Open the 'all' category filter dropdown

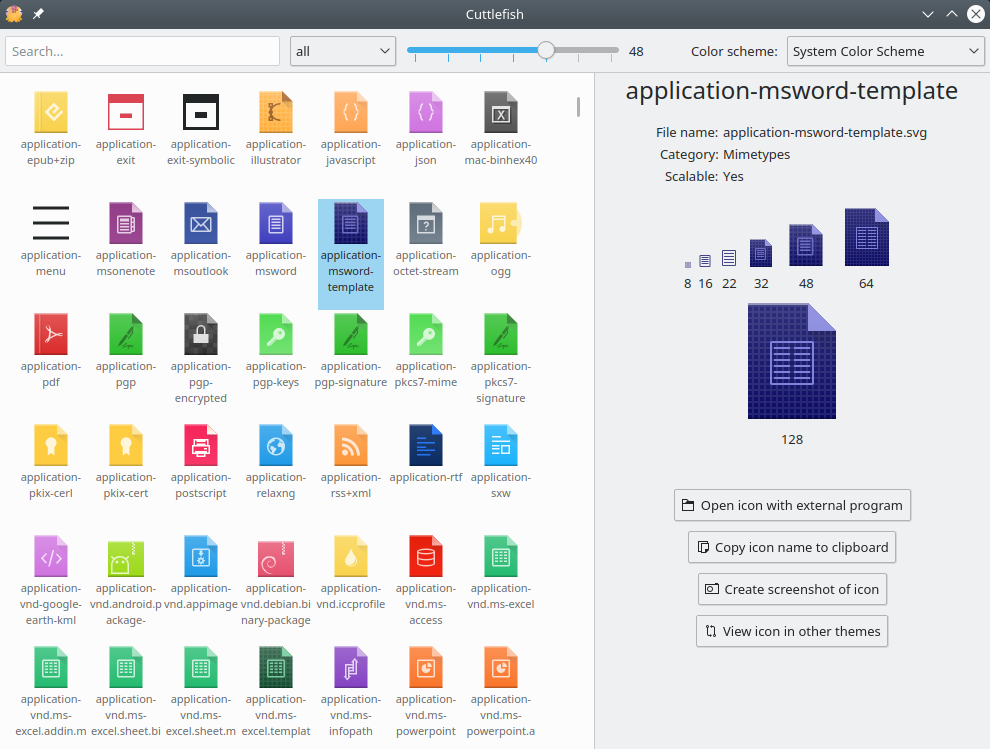[x=343, y=51]
